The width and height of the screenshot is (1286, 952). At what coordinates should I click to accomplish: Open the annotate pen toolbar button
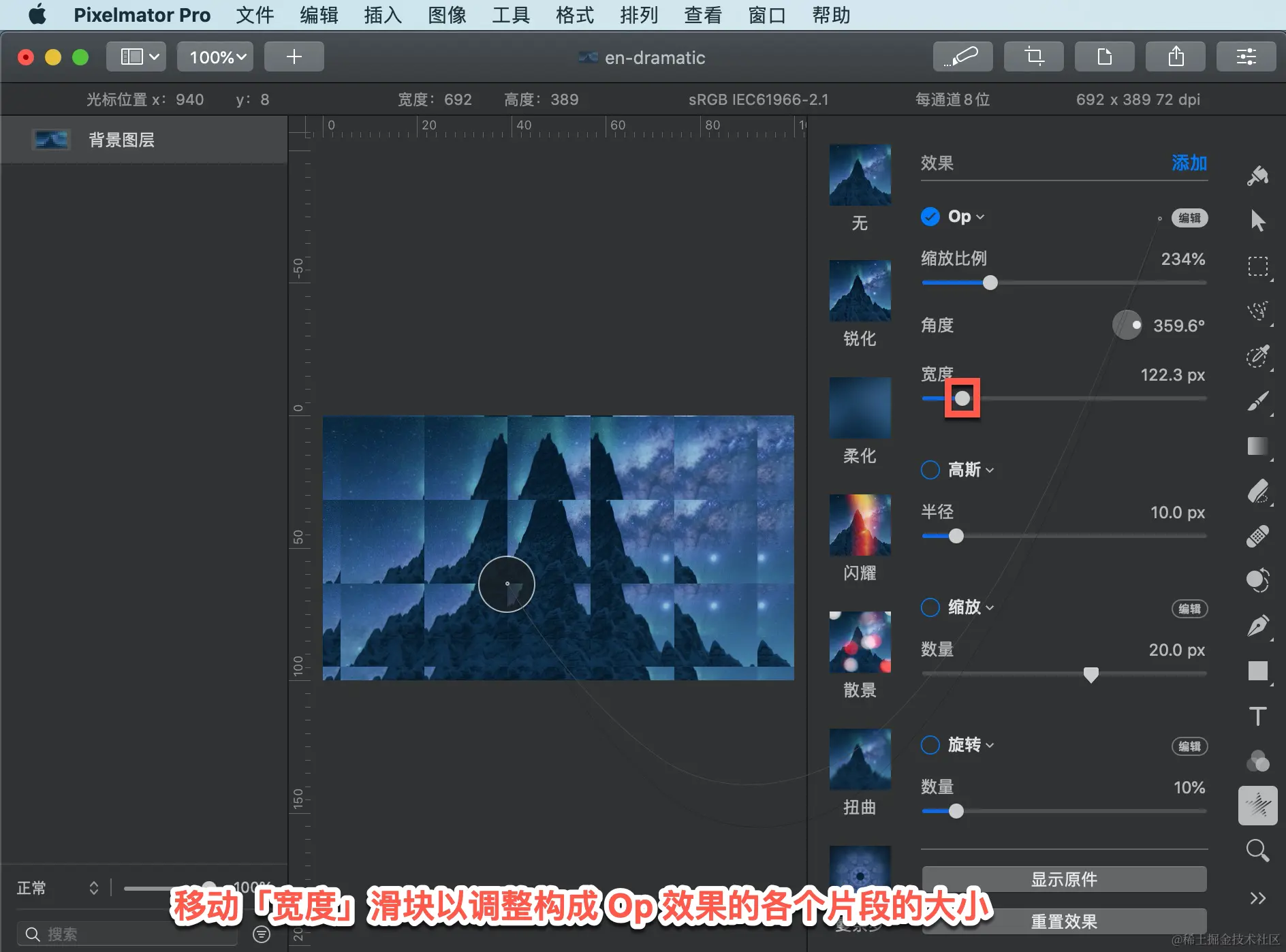[962, 57]
